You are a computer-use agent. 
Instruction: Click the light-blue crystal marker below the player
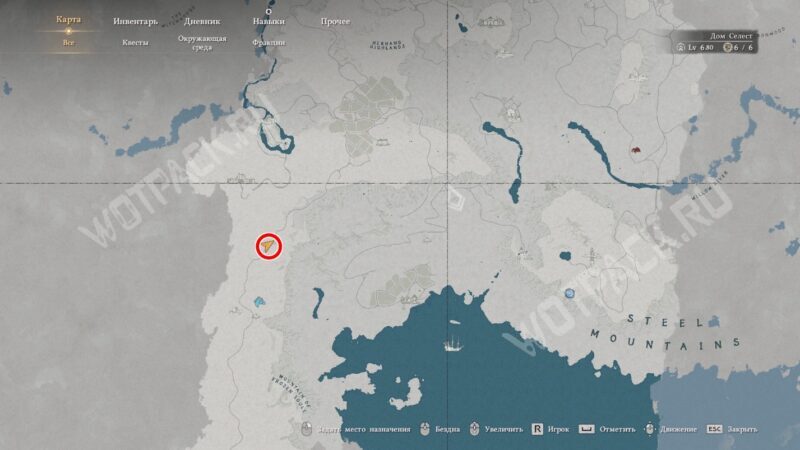pos(259,302)
